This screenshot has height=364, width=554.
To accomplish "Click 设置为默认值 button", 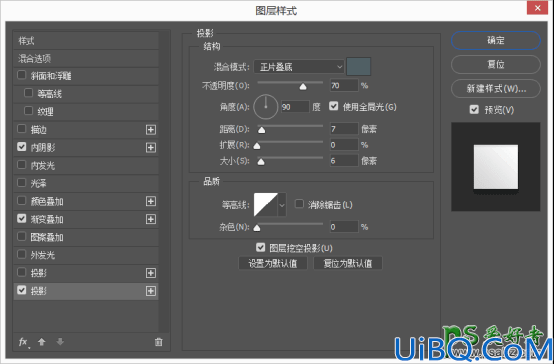I will click(273, 263).
